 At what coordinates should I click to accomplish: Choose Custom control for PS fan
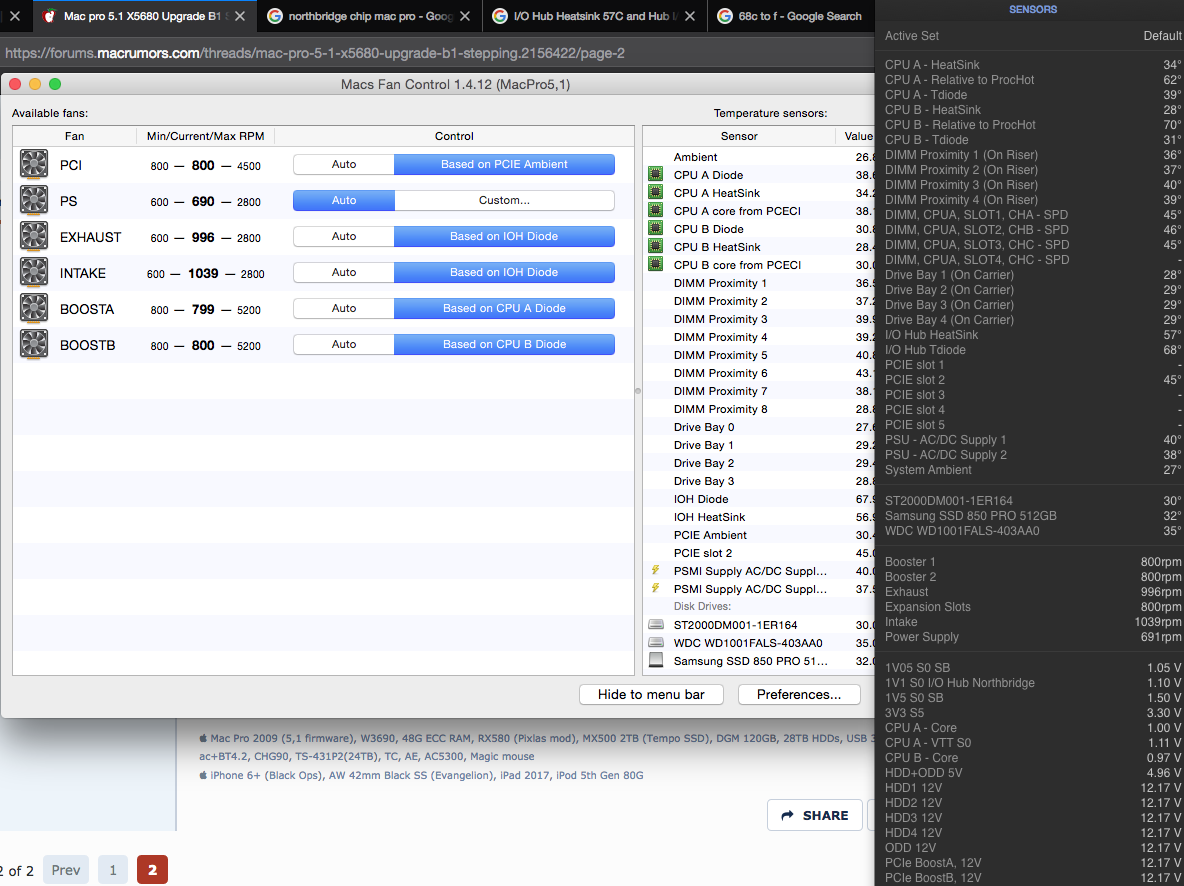coord(504,200)
